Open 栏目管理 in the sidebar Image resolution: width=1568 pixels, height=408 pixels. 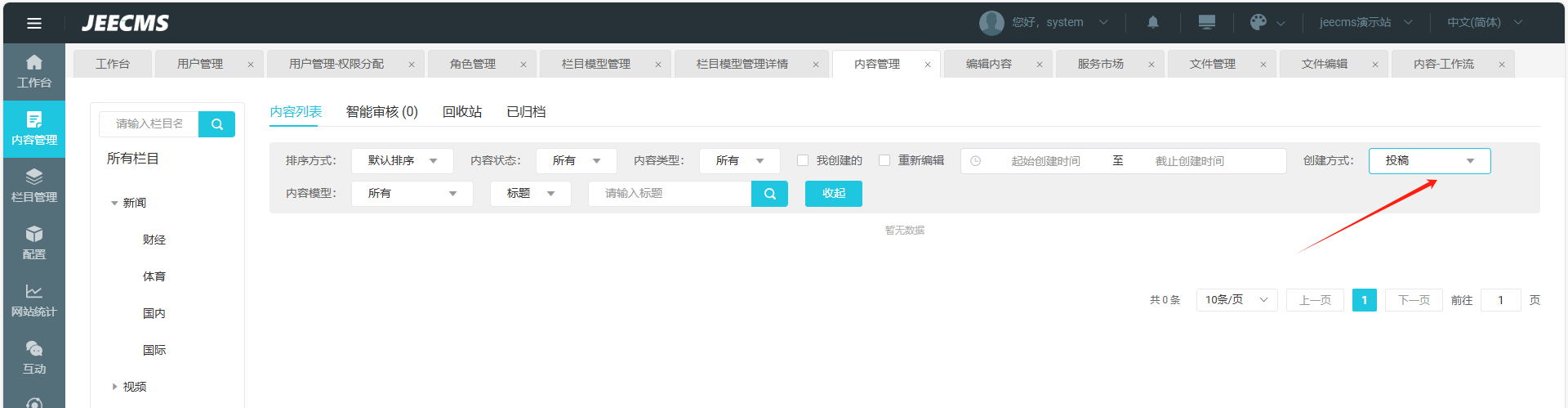pyautogui.click(x=34, y=186)
